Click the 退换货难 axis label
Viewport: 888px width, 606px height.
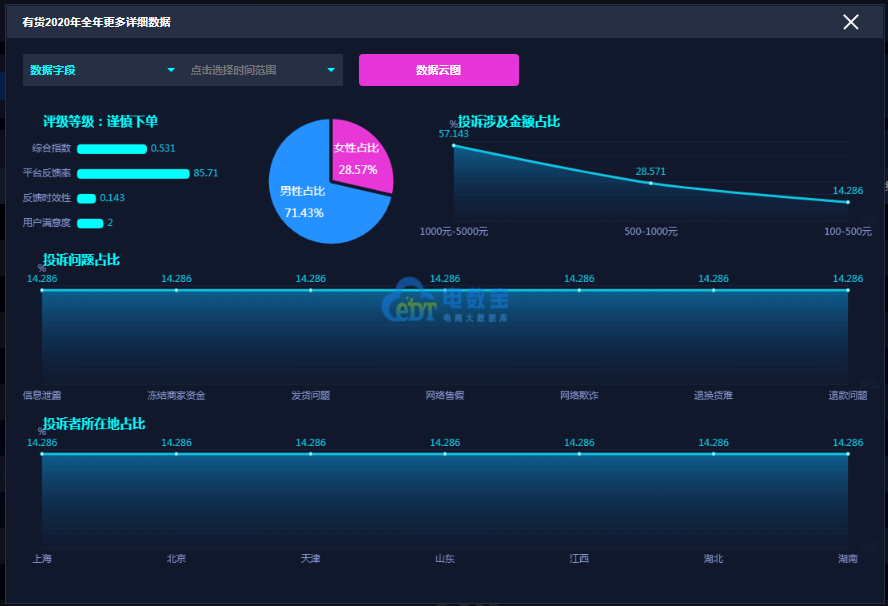click(713, 395)
